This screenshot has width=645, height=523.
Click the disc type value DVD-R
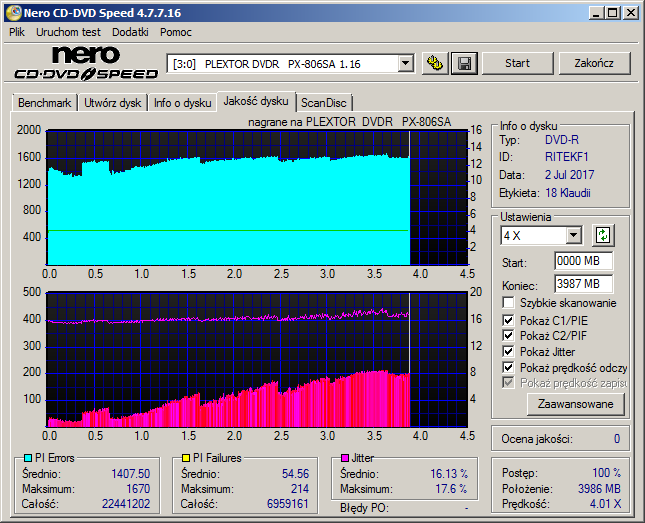pos(561,140)
